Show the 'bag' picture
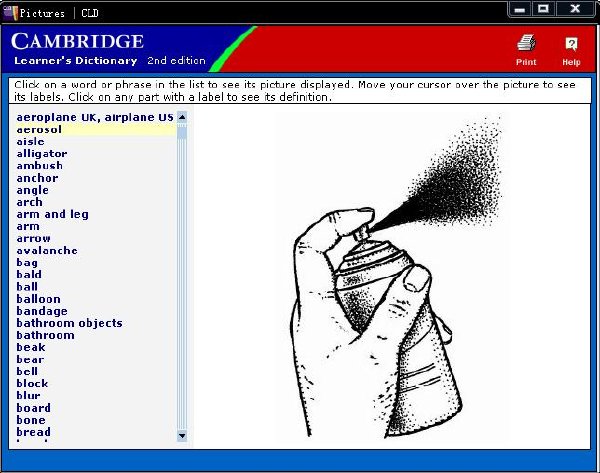 [27, 263]
